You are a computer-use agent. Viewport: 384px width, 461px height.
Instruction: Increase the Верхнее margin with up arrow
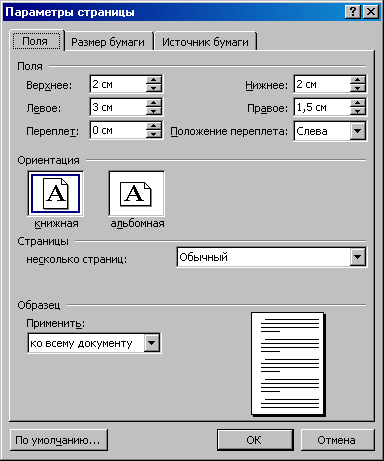pyautogui.click(x=154, y=80)
